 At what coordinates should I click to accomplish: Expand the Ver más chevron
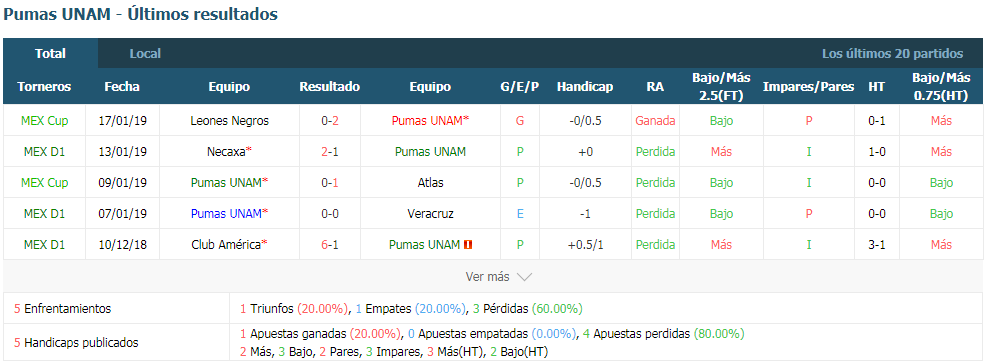click(524, 276)
